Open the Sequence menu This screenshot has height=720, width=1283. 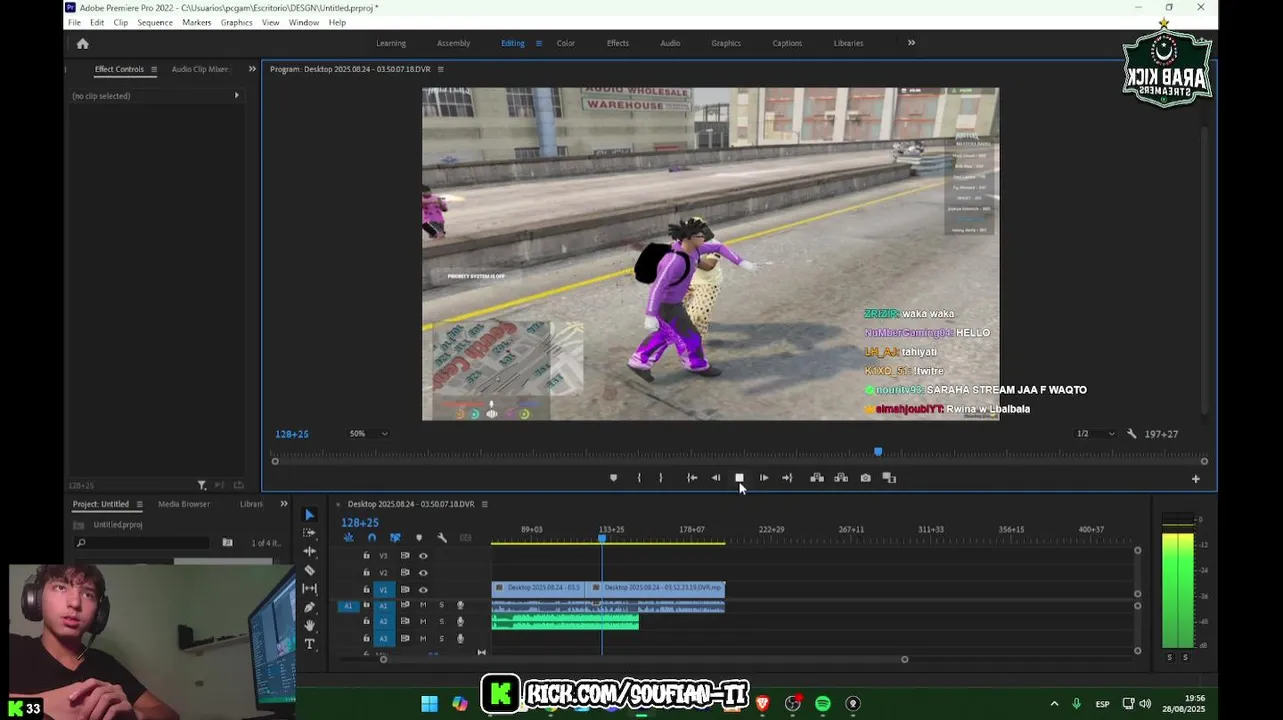tap(155, 22)
